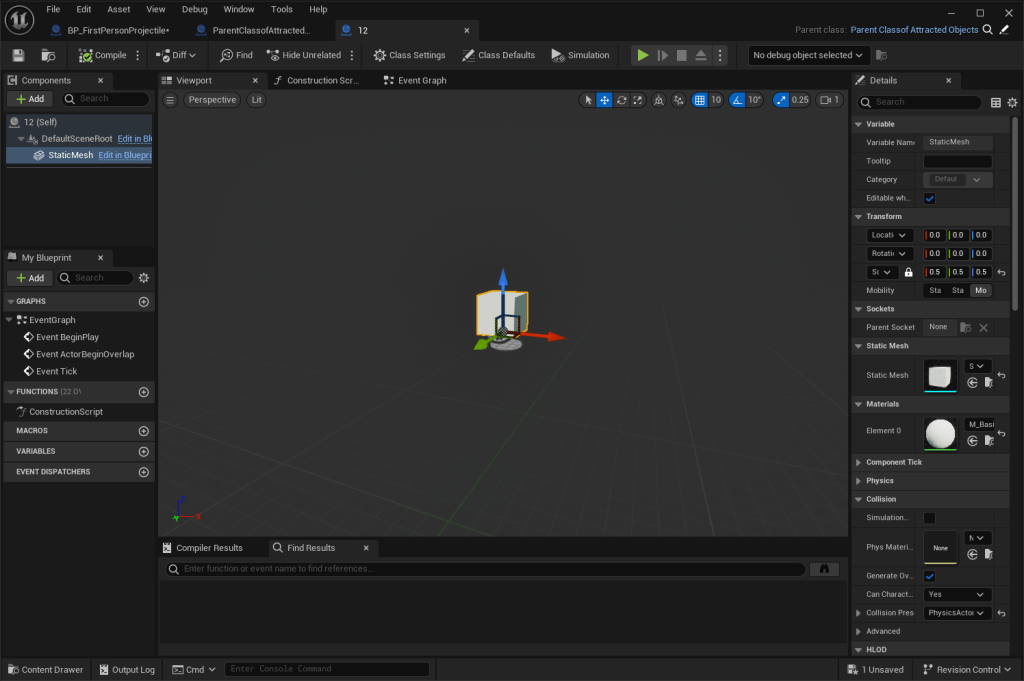The image size is (1024, 681).
Task: Open the Asset menu
Action: [x=119, y=9]
